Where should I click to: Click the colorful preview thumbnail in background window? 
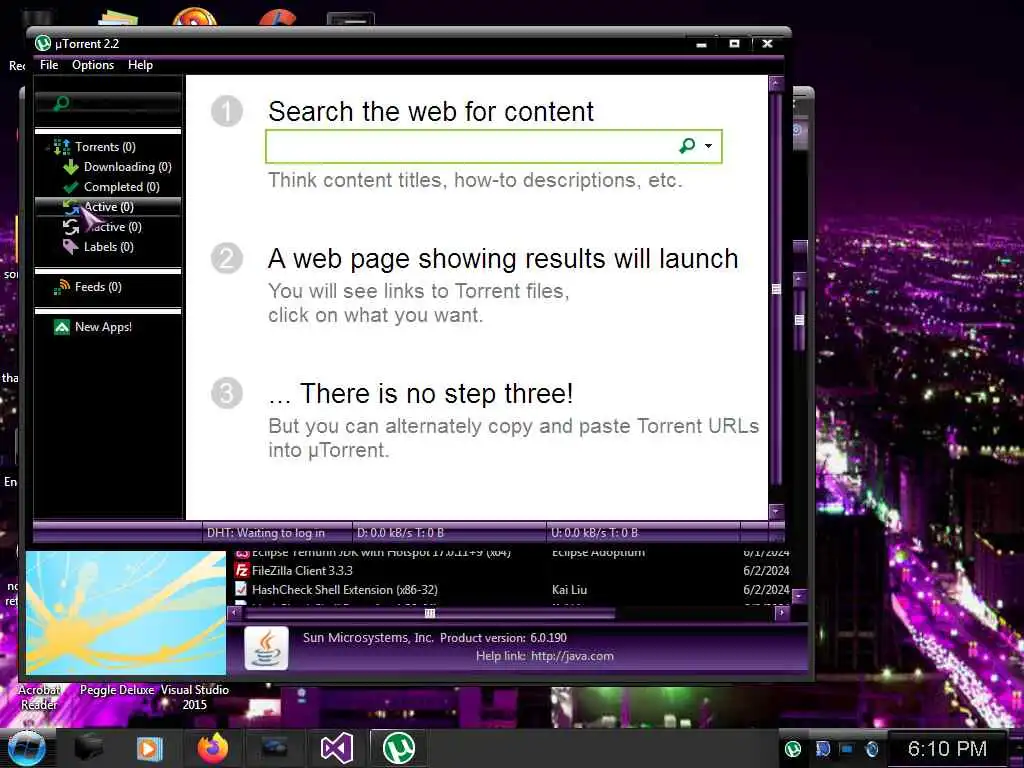(126, 613)
